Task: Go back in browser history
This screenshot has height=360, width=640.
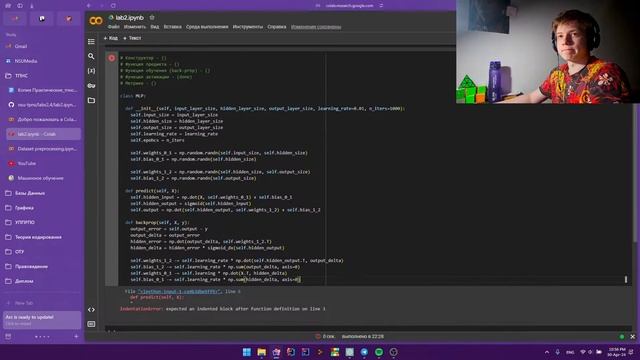Action: [x=89, y=6]
